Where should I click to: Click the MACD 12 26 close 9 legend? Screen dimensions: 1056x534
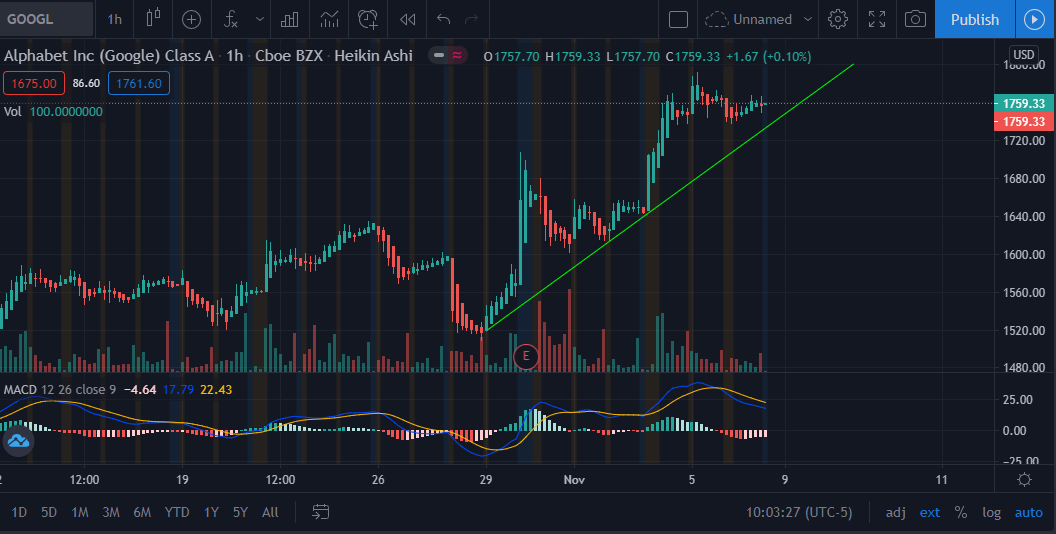tap(60, 389)
